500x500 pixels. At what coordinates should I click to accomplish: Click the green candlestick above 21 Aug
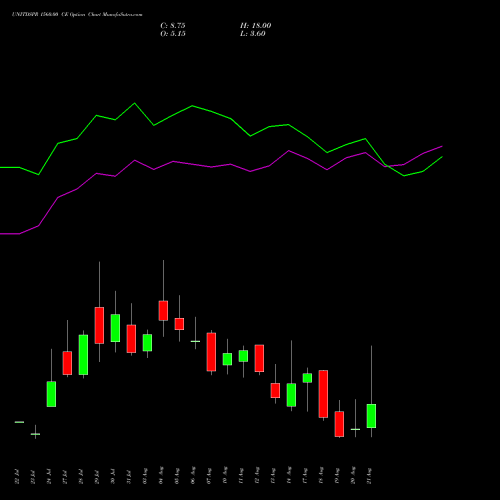371,416
